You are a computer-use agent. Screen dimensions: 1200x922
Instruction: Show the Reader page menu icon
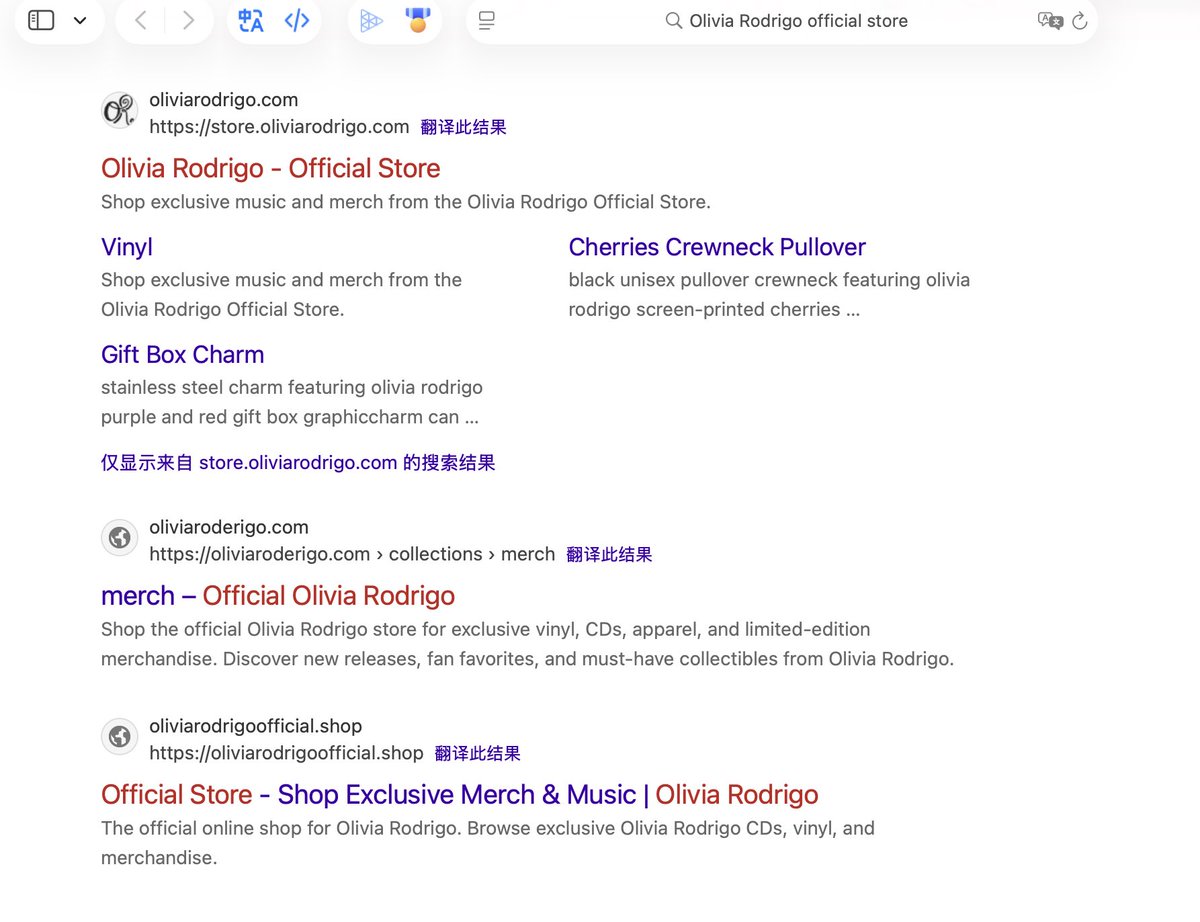pyautogui.click(x=487, y=21)
